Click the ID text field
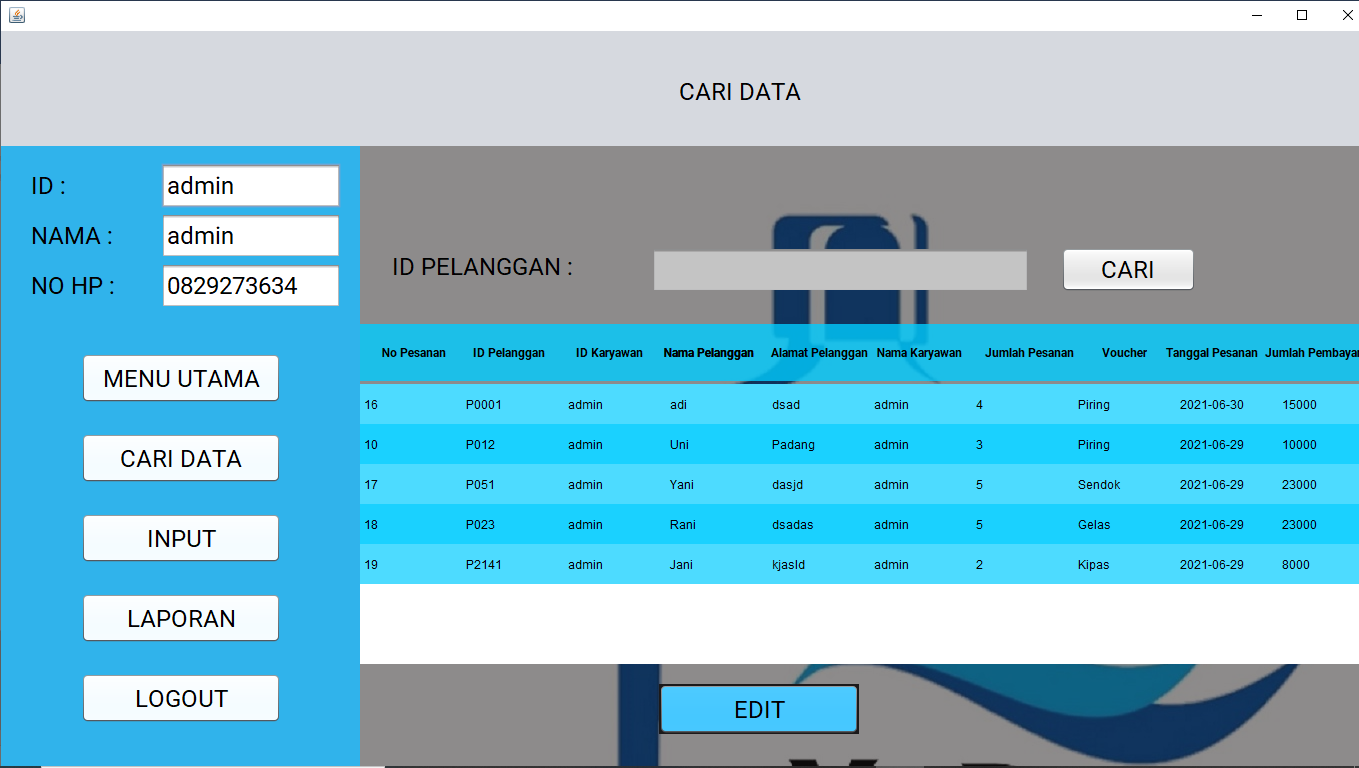 coord(250,186)
